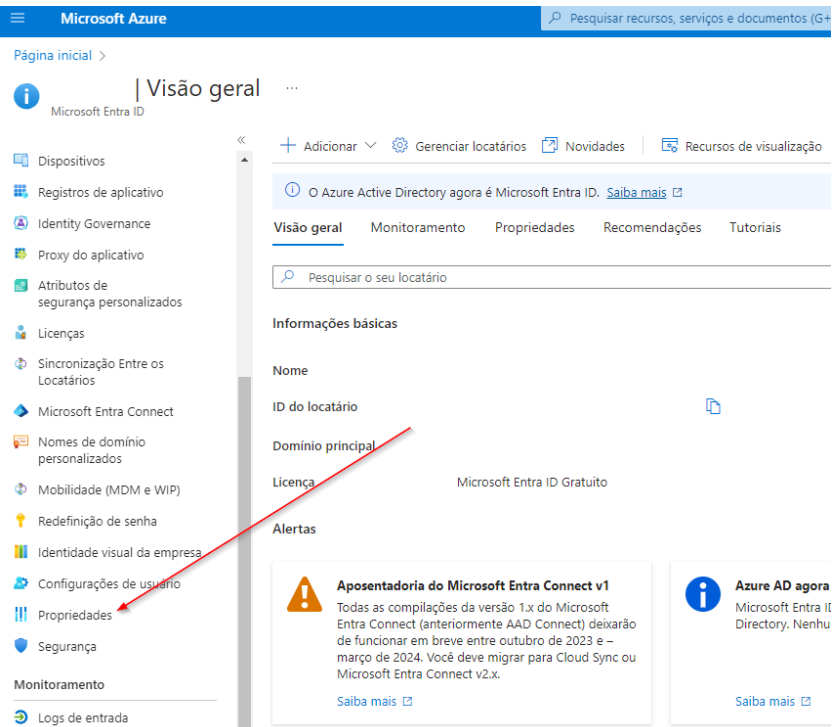The height and width of the screenshot is (727, 839).
Task: Click the Novidades external-link icon
Action: [550, 145]
